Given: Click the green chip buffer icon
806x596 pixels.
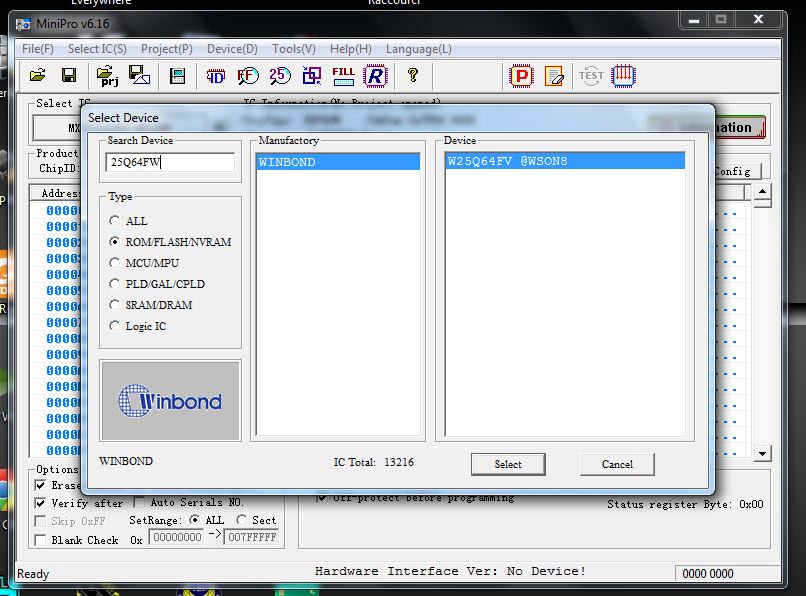Looking at the screenshot, I should pos(177,76).
